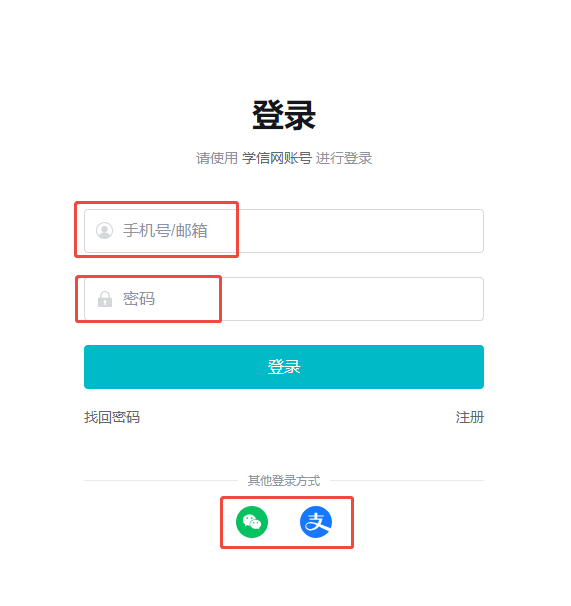Focus the 密码 password input field
Image resolution: width=571 pixels, height=606 pixels.
[x=284, y=299]
